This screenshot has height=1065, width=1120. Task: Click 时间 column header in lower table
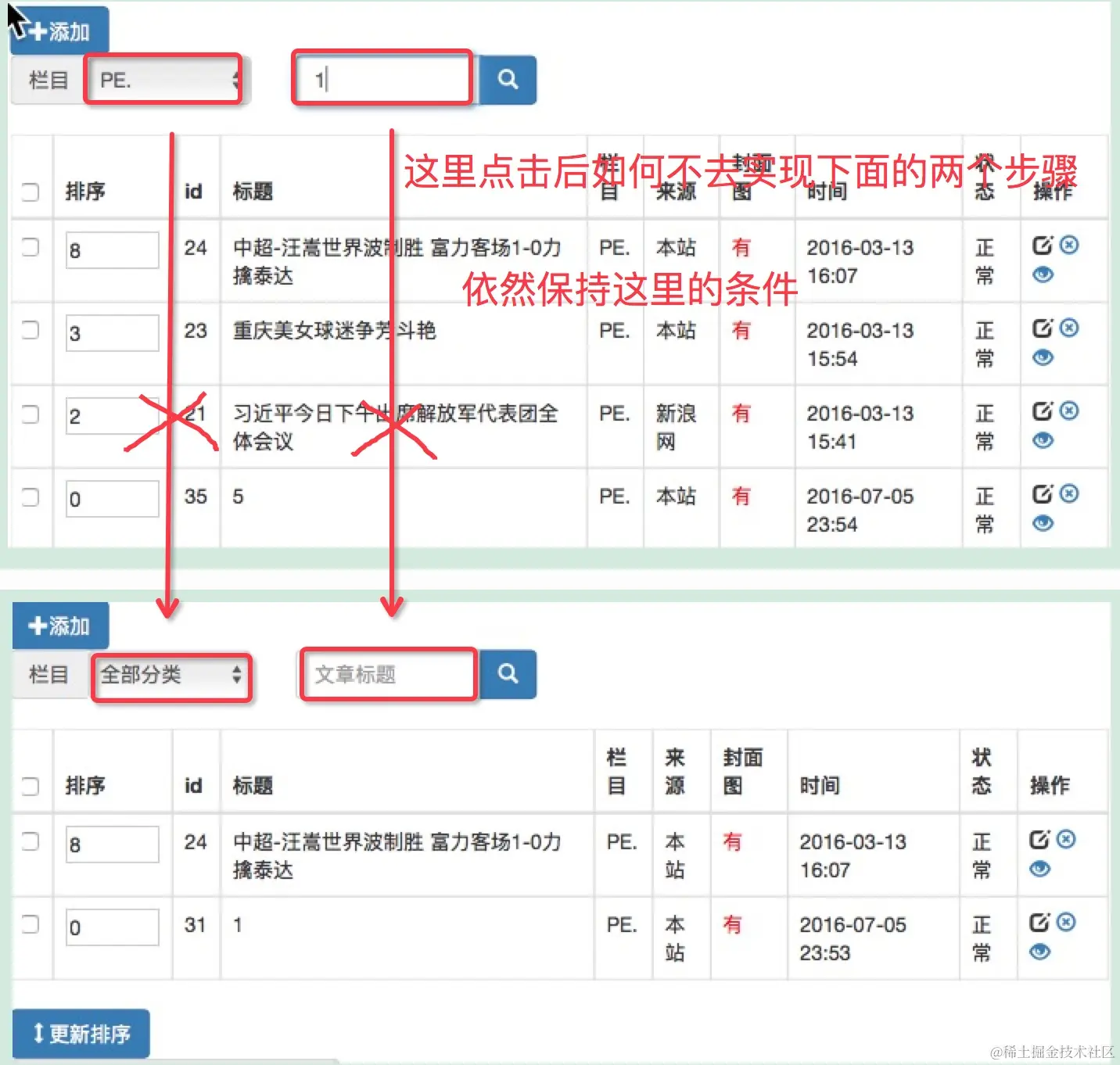point(820,786)
